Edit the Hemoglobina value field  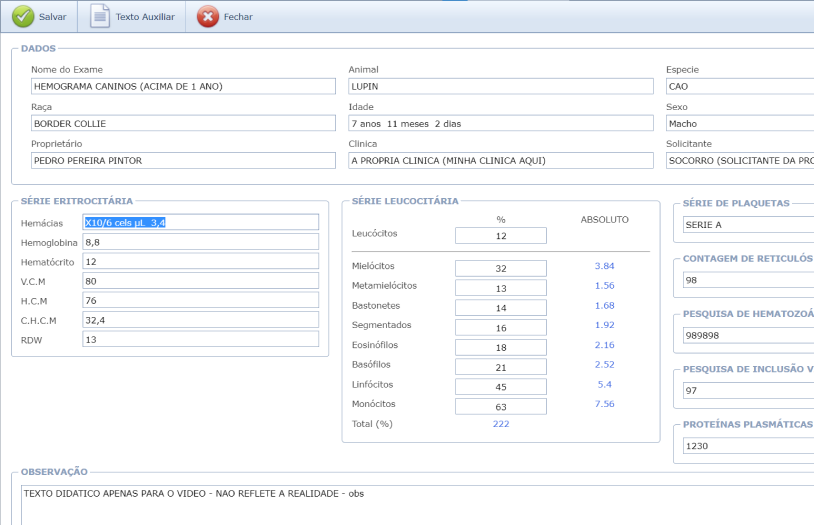click(x=201, y=242)
